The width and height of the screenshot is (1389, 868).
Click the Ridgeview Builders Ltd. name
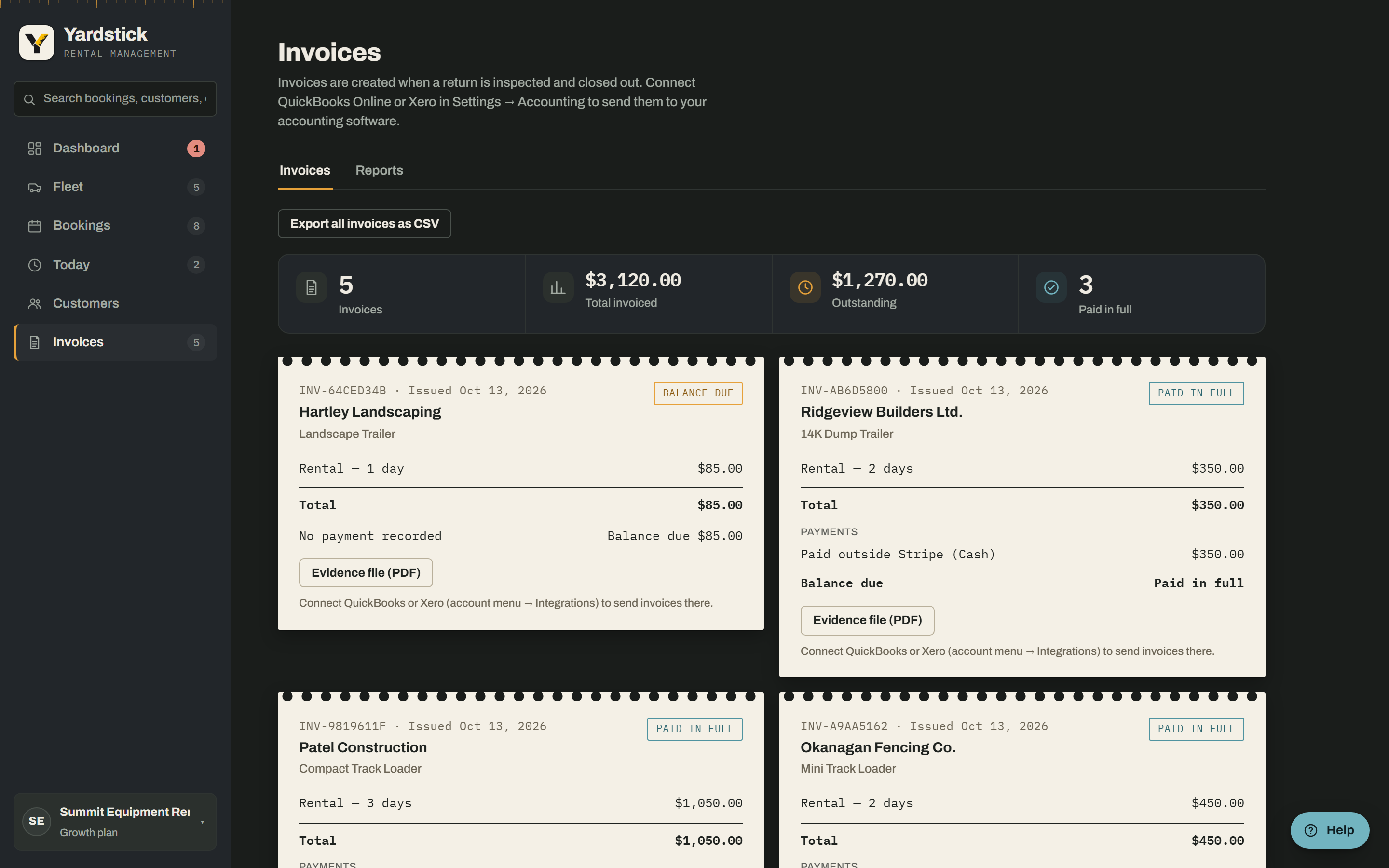(x=881, y=412)
